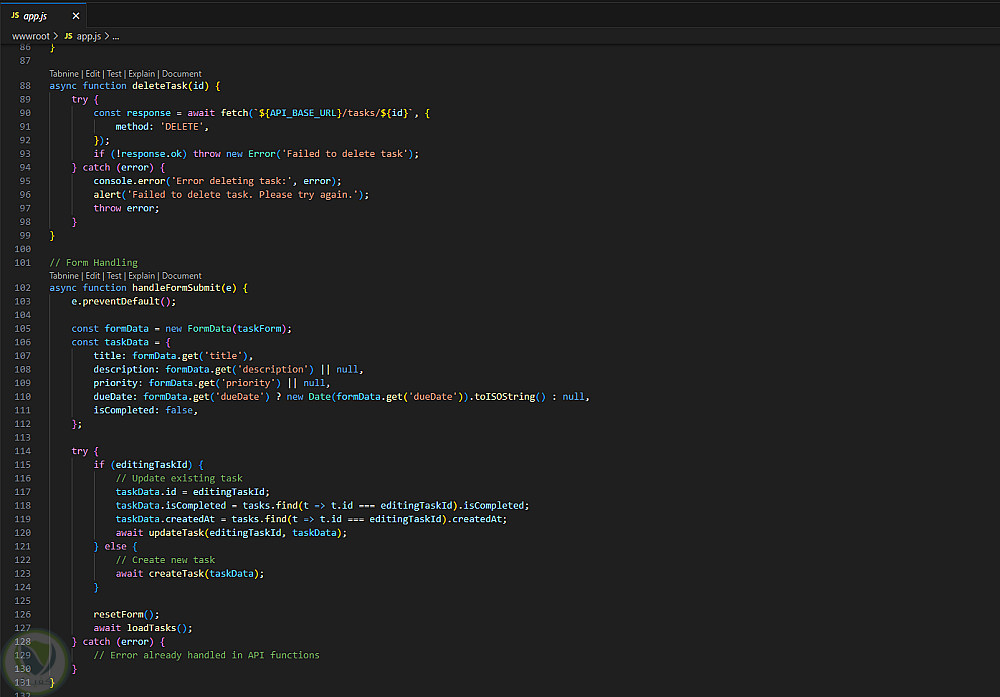The width and height of the screenshot is (1000, 697).
Task: Click Explain above the deleteTask function
Action: click(141, 74)
